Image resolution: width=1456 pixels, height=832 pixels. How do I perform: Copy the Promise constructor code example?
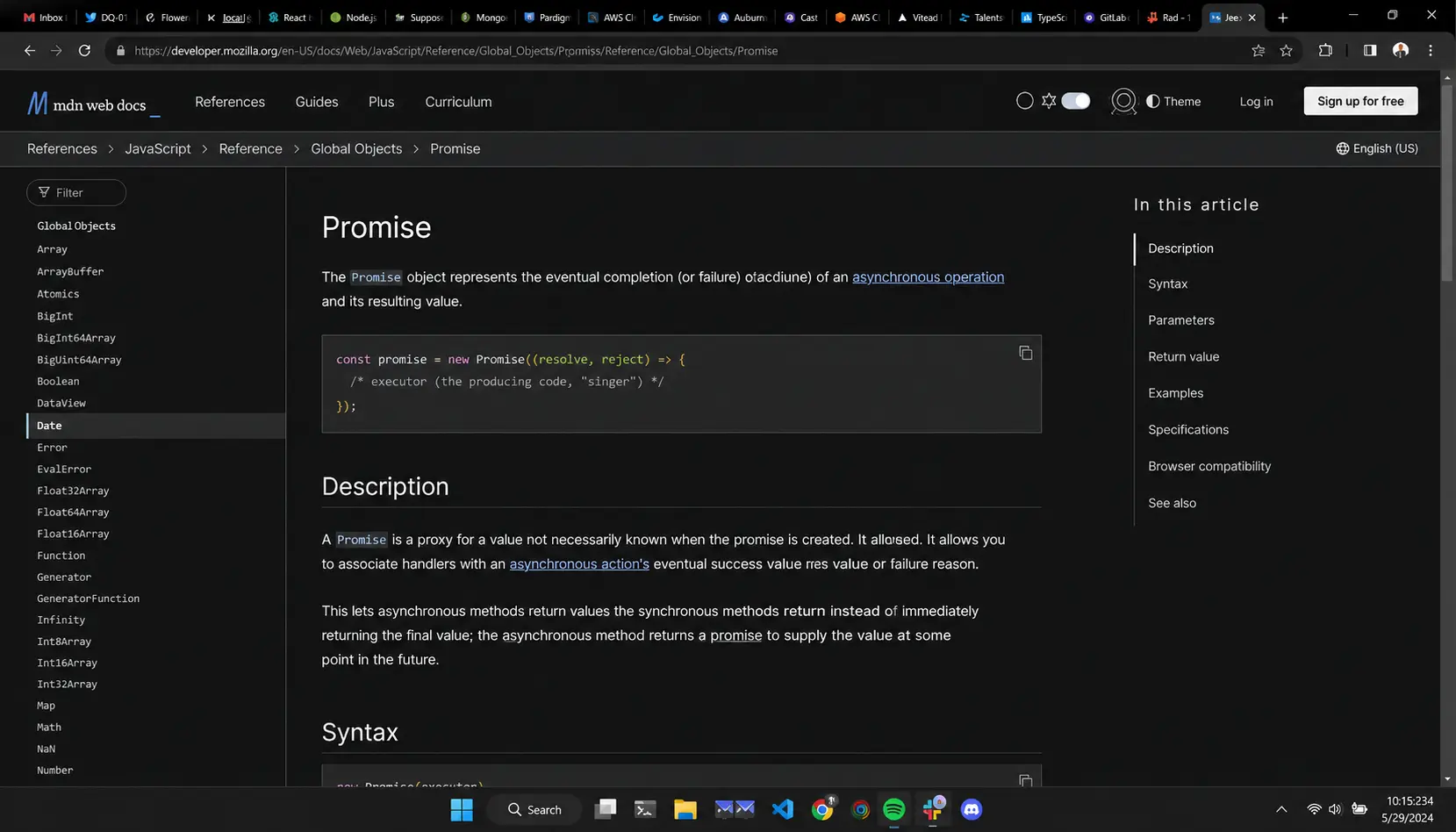pyautogui.click(x=1025, y=353)
